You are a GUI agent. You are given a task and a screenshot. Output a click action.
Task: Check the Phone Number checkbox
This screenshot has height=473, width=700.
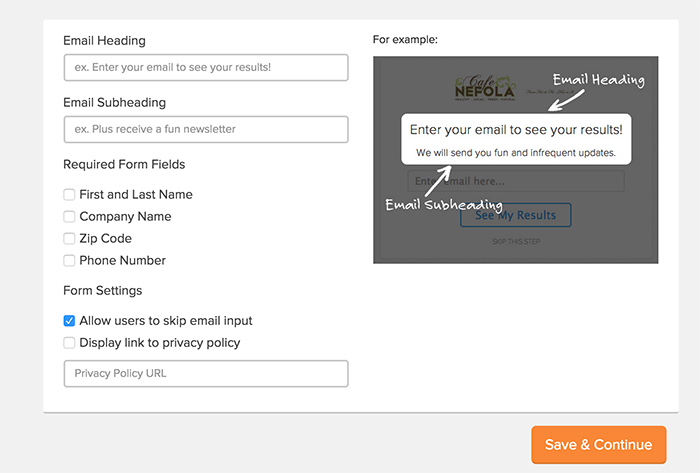coord(69,260)
